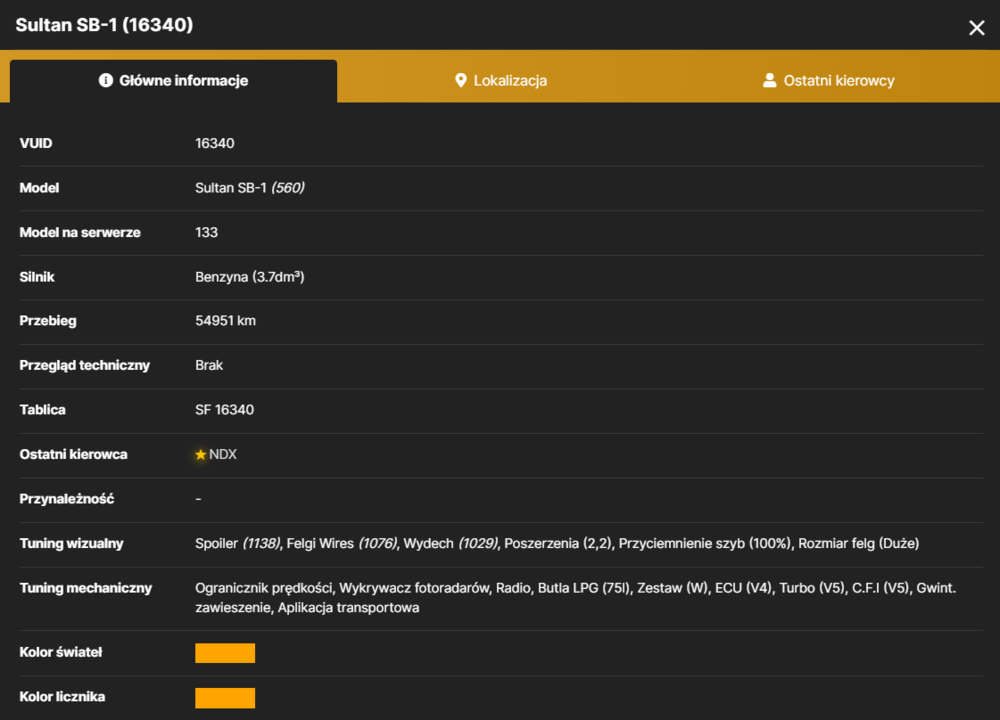Click the map pin icon beside Lokalizacja

[460, 80]
